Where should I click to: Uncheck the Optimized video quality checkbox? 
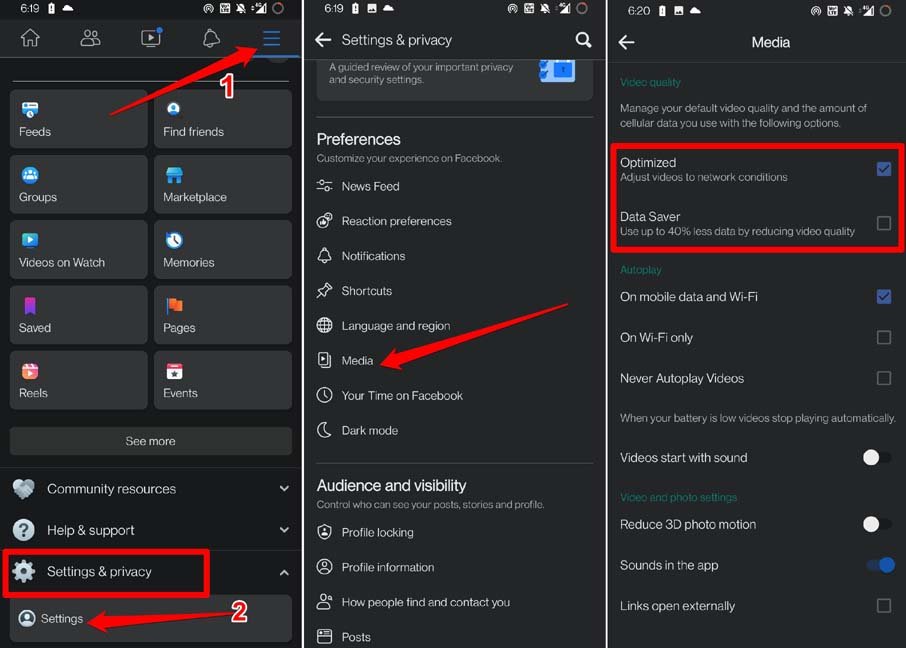[883, 169]
